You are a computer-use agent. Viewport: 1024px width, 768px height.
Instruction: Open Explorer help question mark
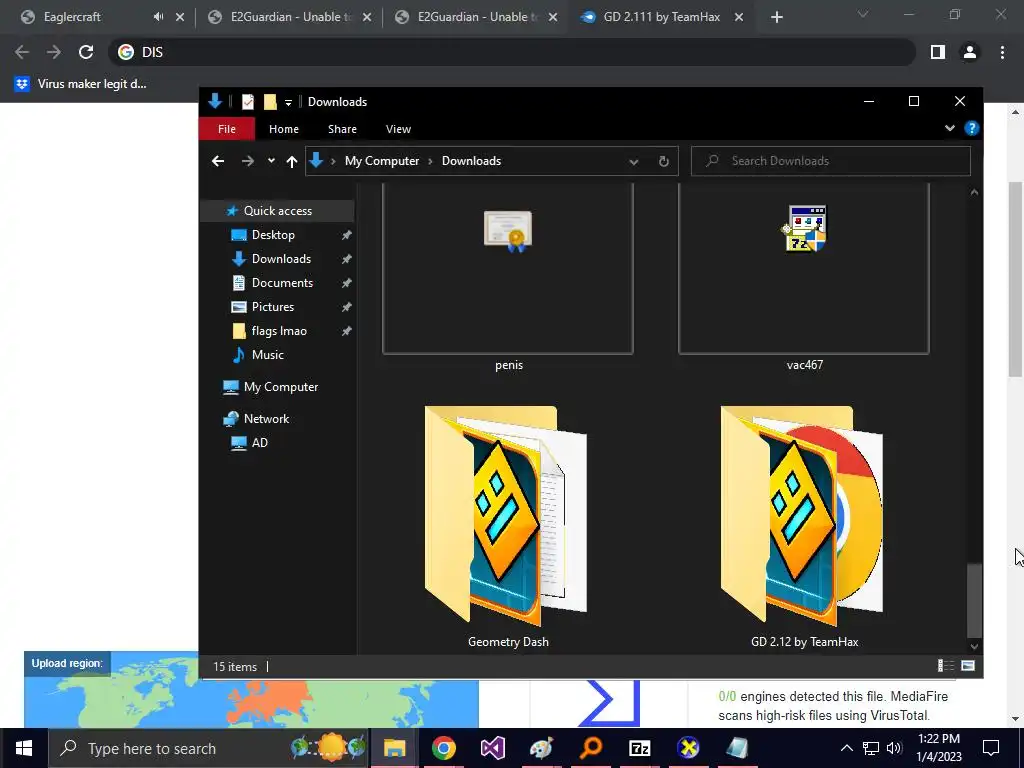pyautogui.click(x=971, y=128)
